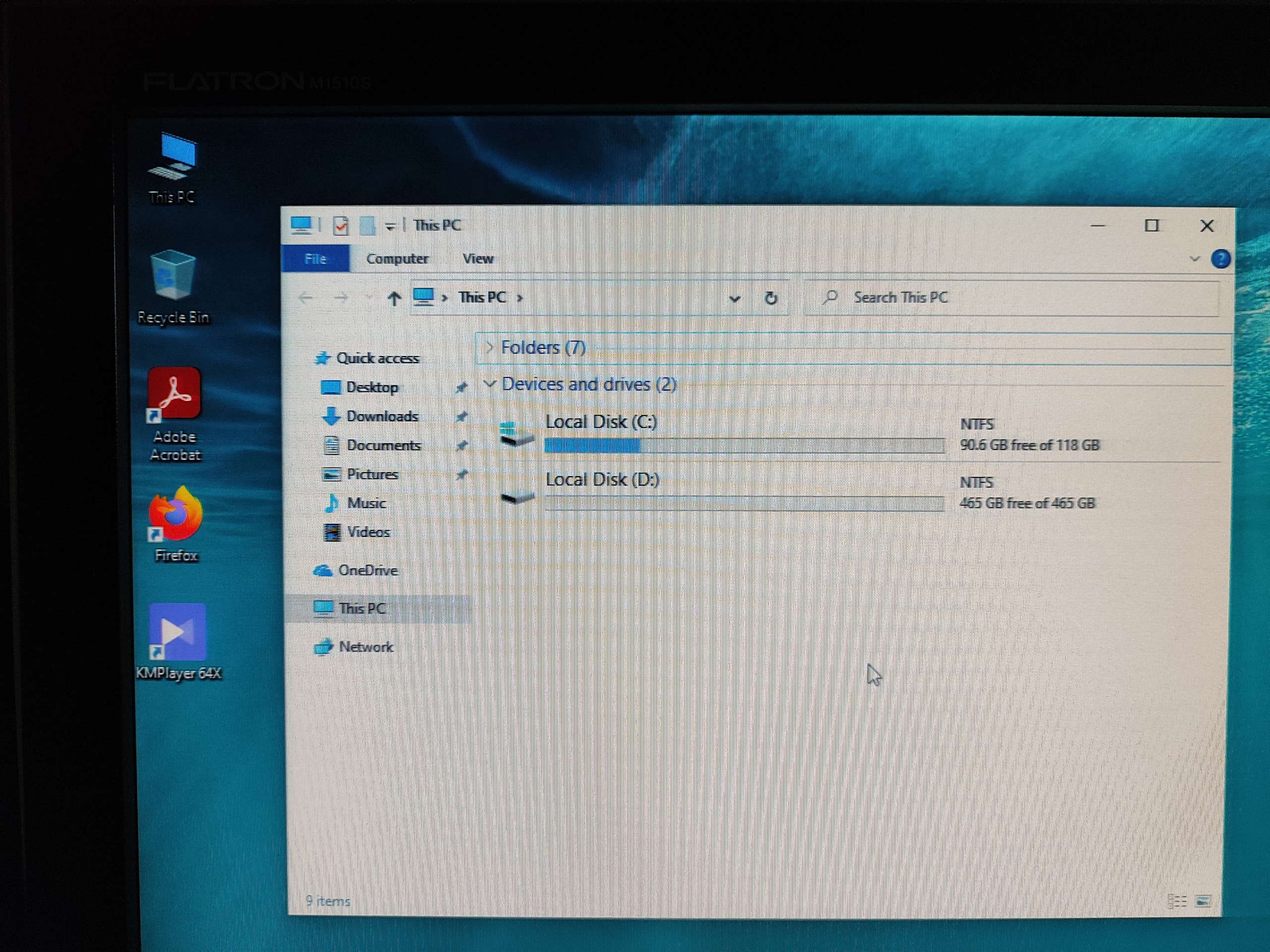Open address bar history dropdown
This screenshot has width=1270, height=952.
734,298
